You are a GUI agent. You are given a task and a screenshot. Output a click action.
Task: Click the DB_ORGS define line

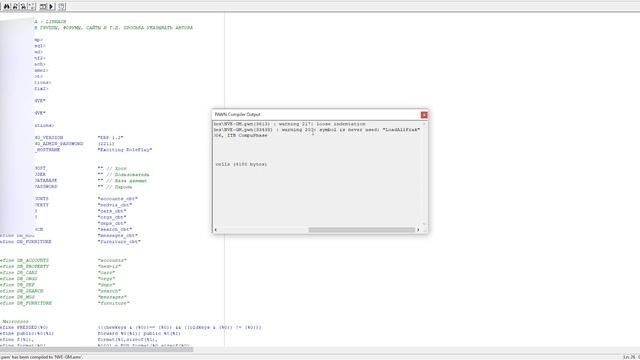tap(58, 279)
